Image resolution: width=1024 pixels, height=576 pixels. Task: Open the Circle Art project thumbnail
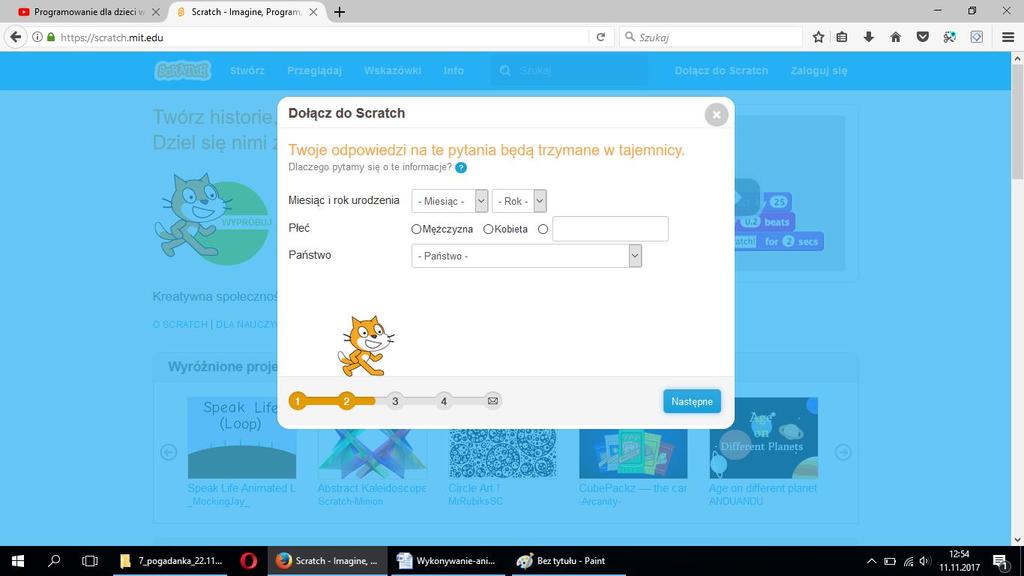tap(502, 453)
